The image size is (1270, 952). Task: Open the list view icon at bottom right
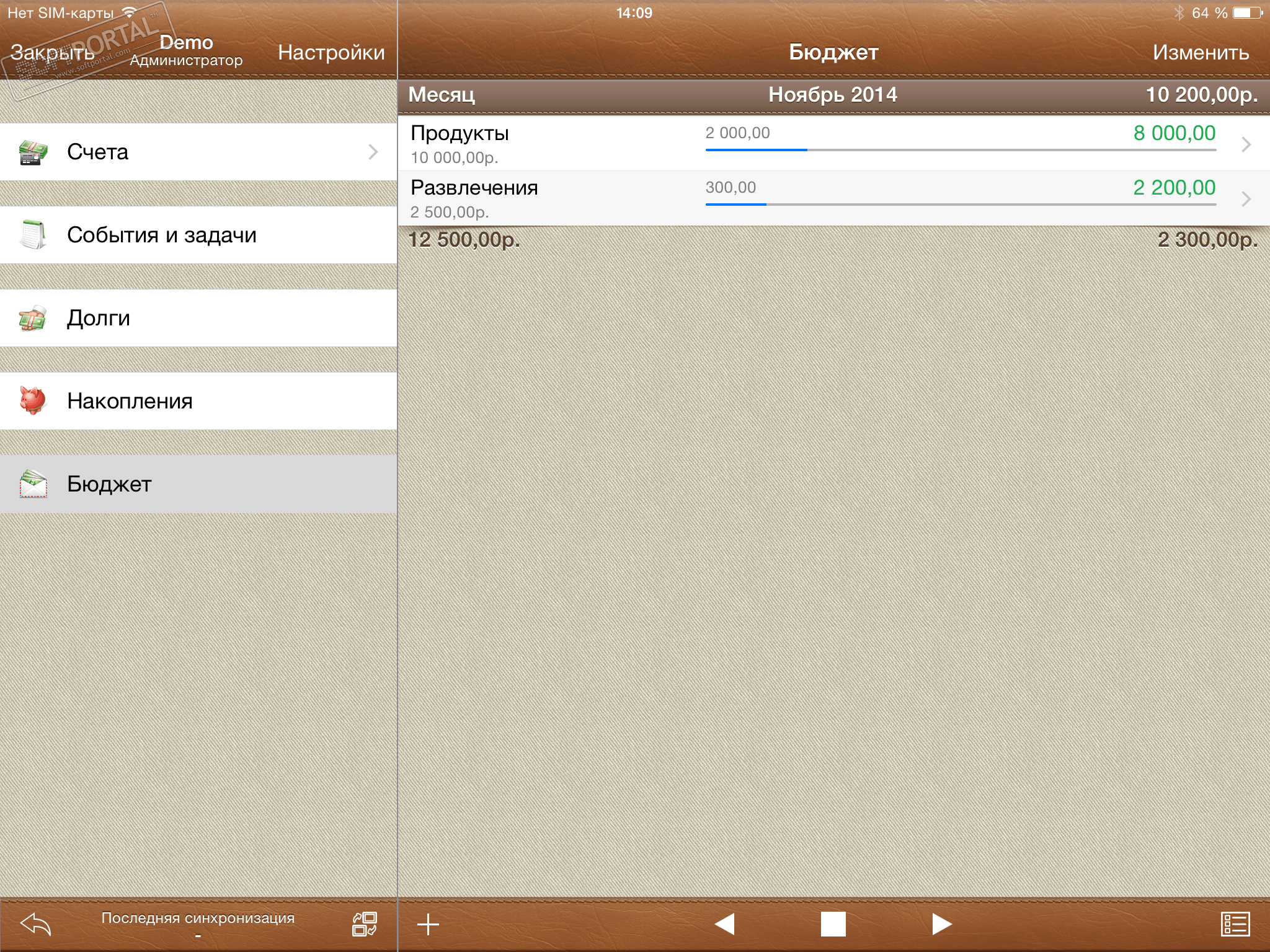pyautogui.click(x=1235, y=924)
